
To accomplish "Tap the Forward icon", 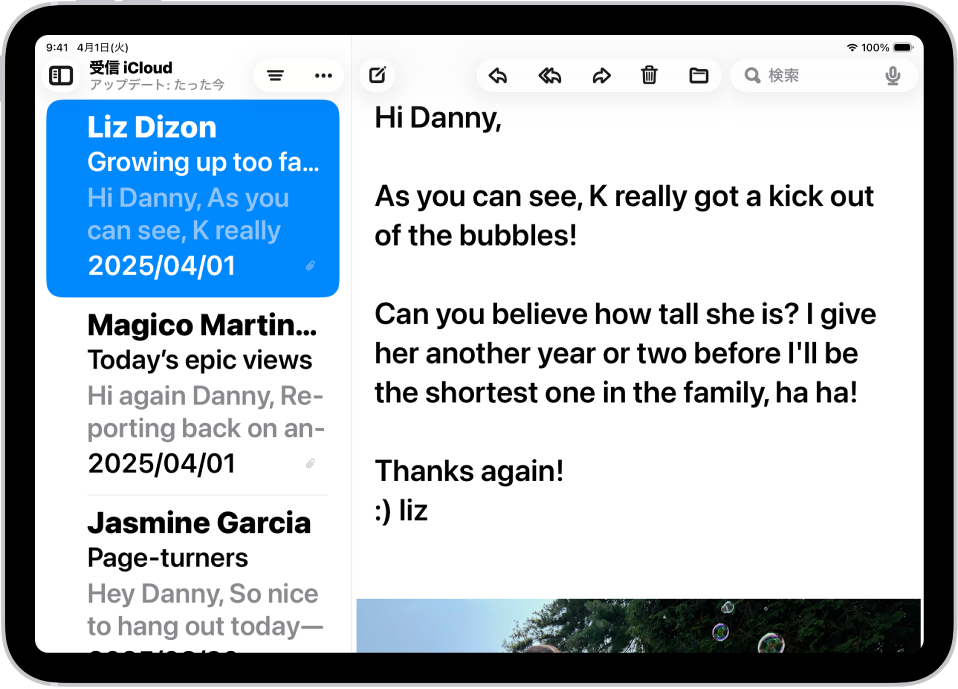I will 601,74.
